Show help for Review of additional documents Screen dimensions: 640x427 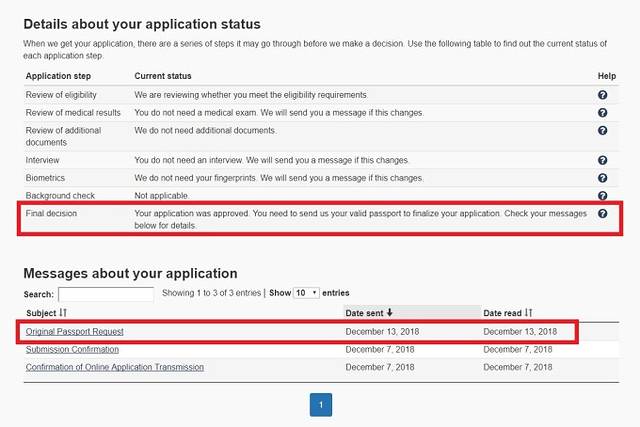pos(603,130)
